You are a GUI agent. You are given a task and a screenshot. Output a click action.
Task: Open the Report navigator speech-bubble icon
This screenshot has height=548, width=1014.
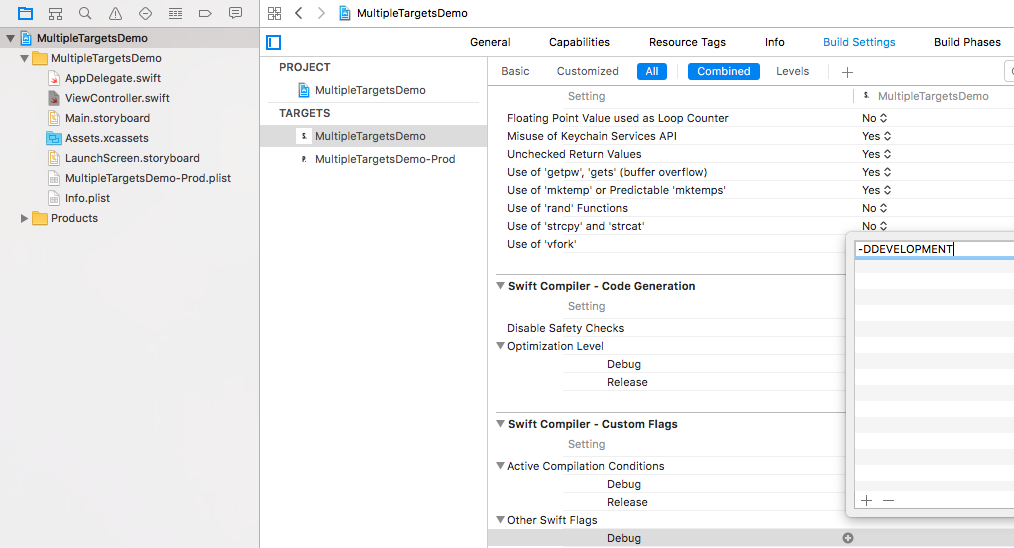pos(235,13)
